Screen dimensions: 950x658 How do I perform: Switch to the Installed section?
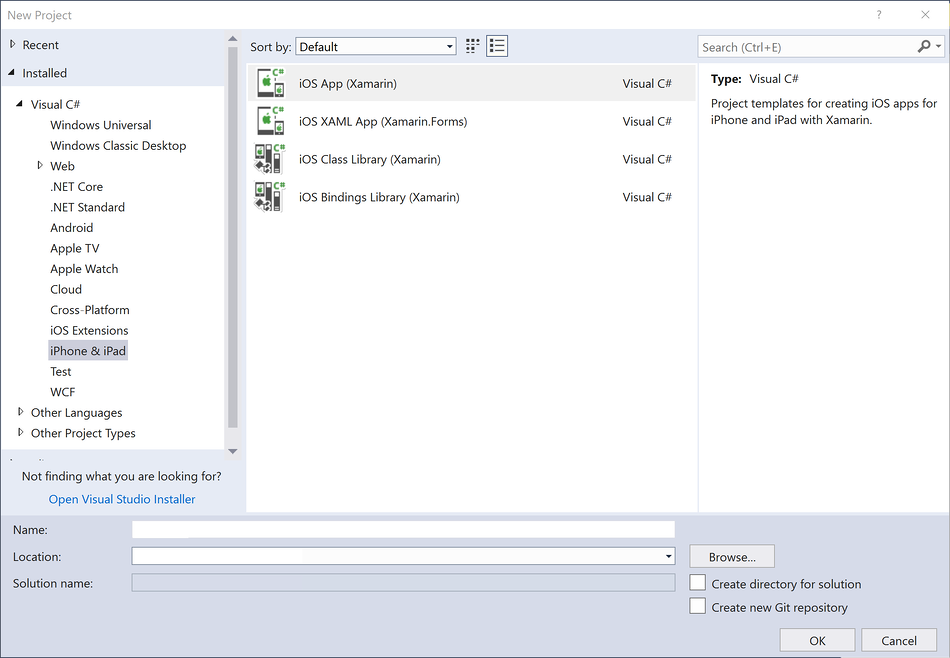tap(46, 72)
